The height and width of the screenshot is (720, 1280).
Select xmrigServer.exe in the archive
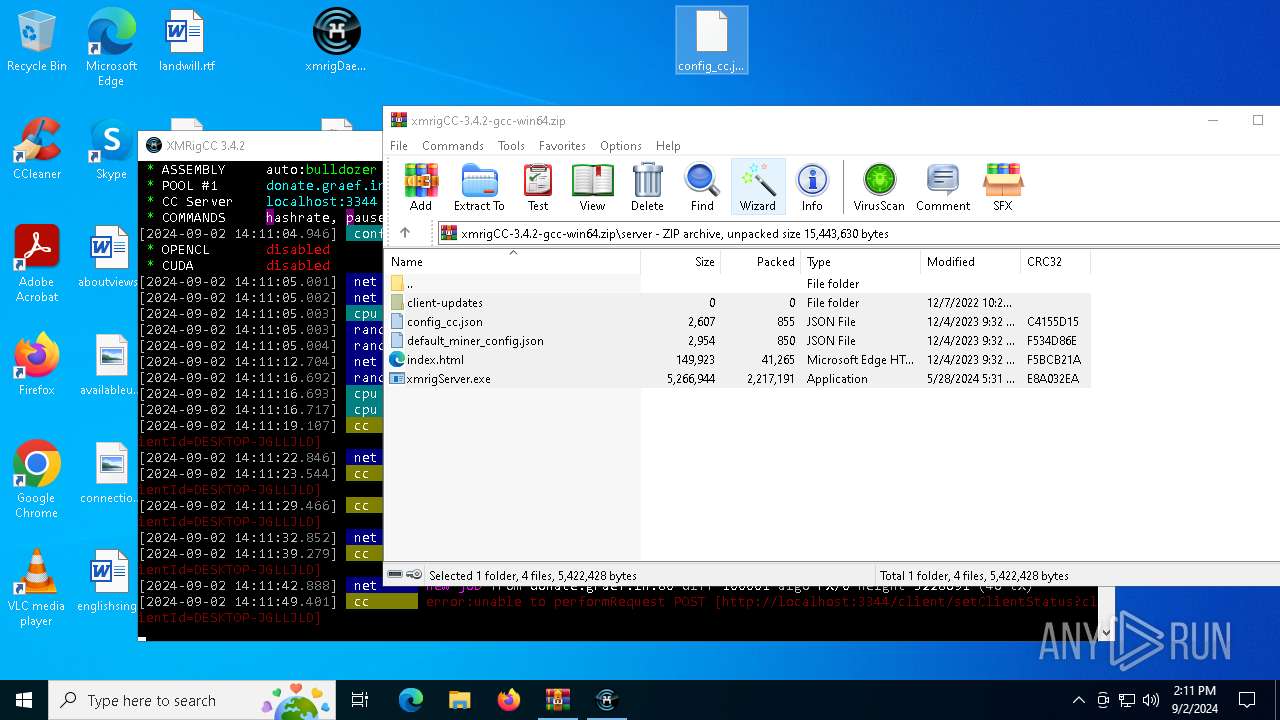coord(737,379)
